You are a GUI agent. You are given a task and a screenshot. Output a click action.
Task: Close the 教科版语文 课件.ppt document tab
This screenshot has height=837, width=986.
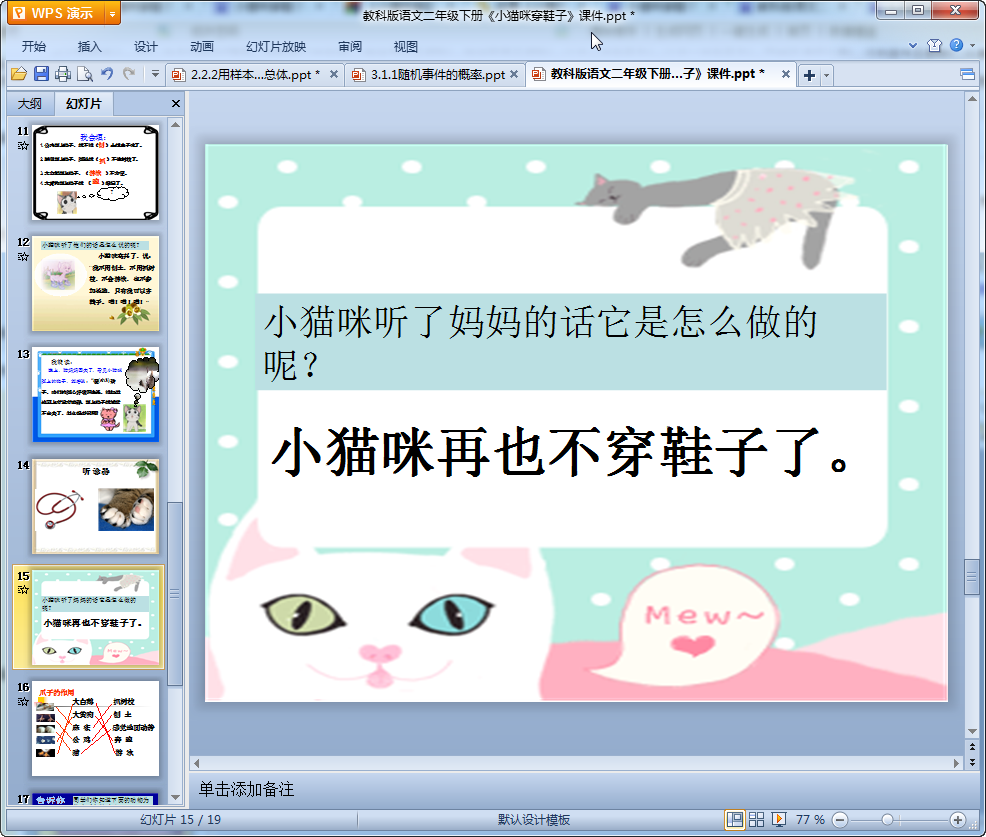click(x=785, y=74)
